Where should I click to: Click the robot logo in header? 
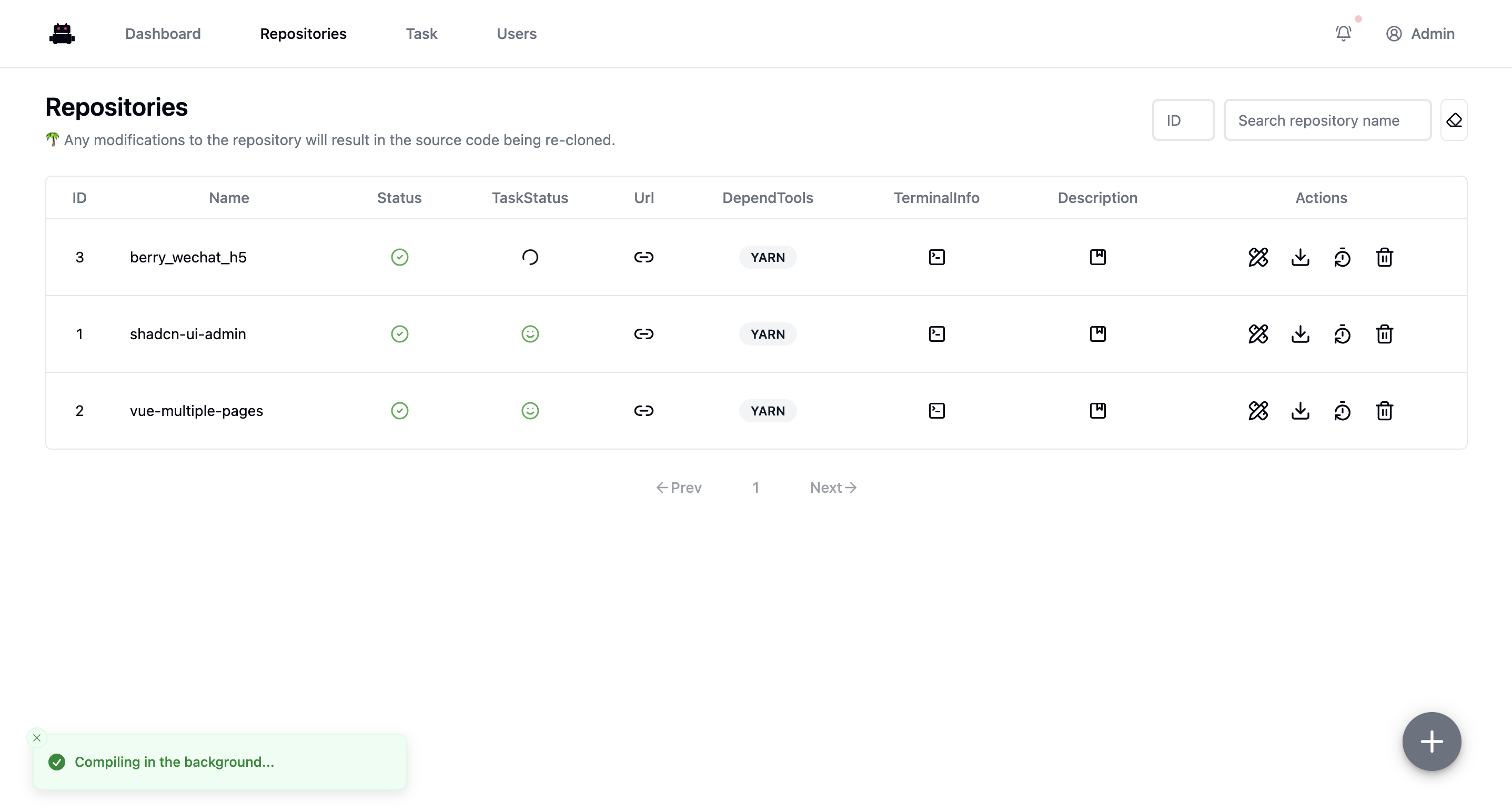(62, 34)
